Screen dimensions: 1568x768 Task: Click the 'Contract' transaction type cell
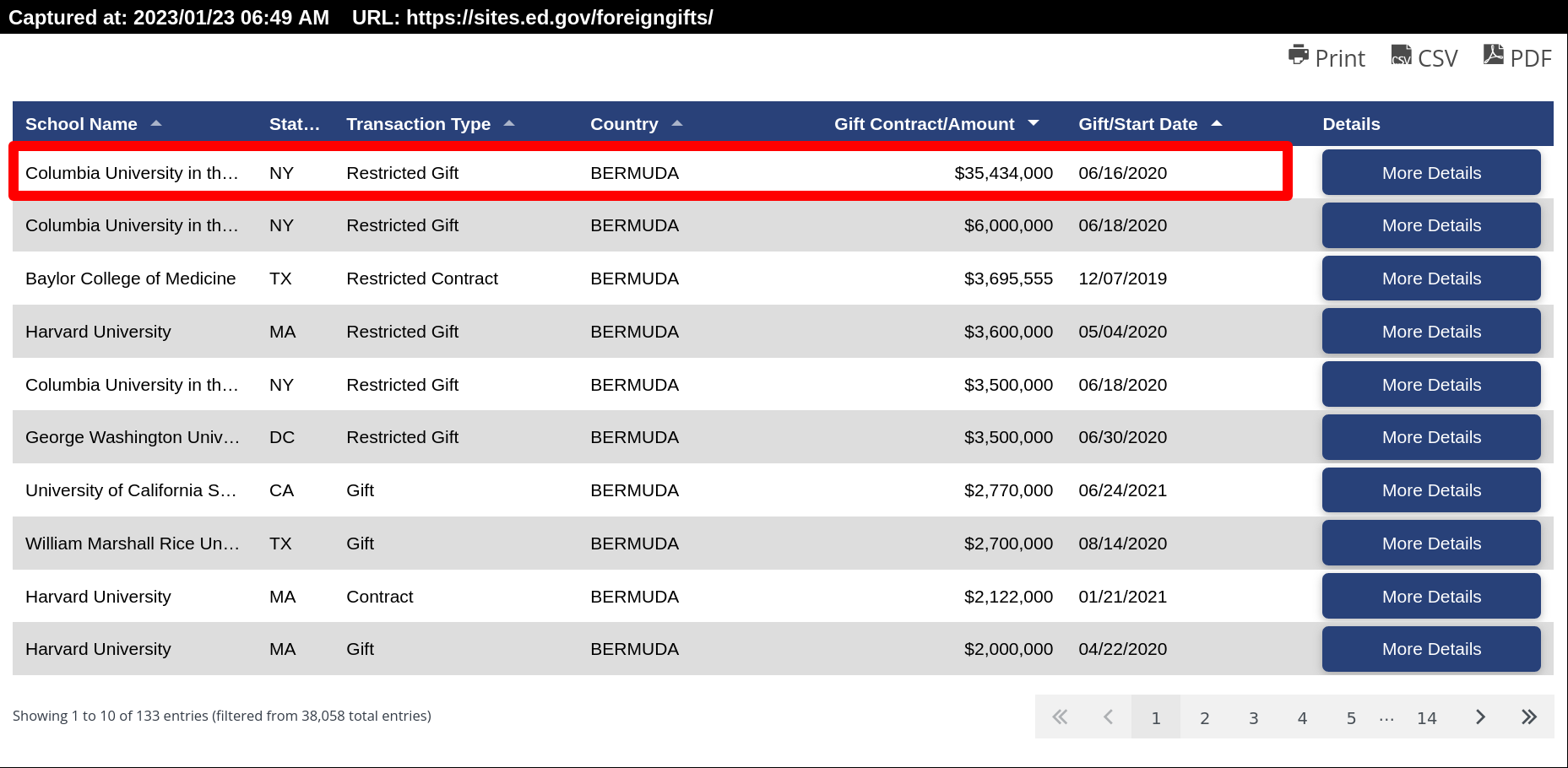380,597
